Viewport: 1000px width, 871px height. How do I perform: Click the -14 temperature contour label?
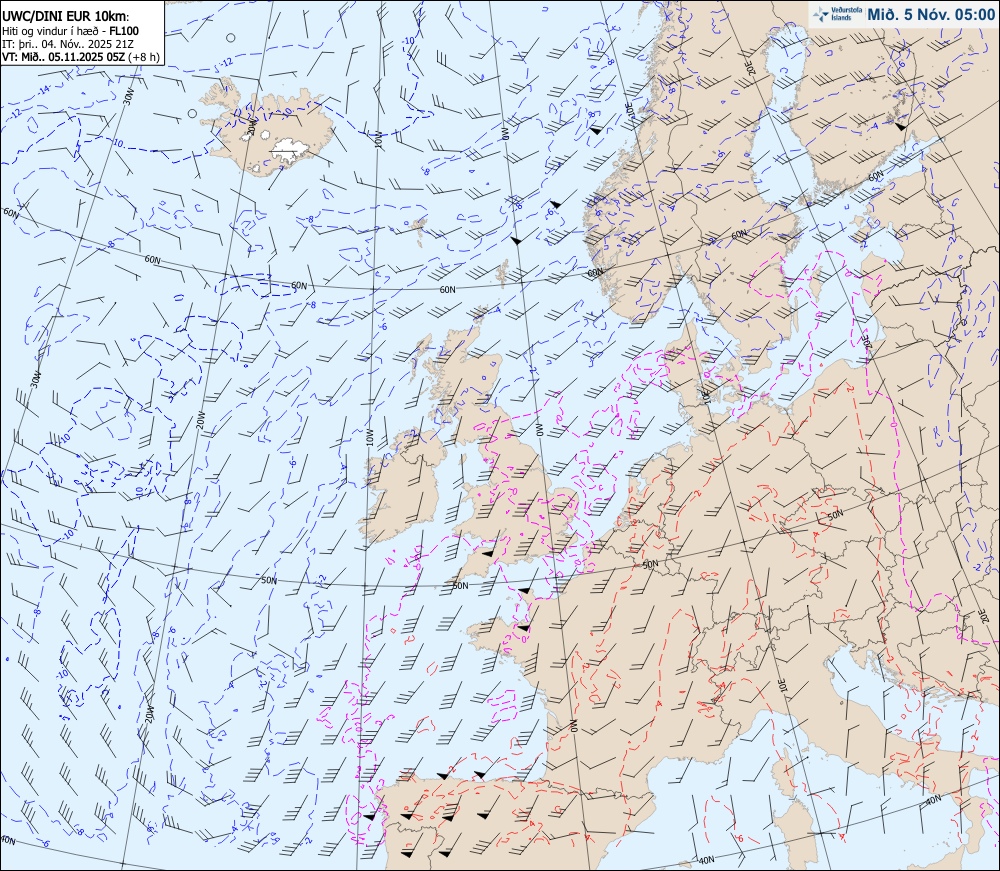[x=44, y=89]
